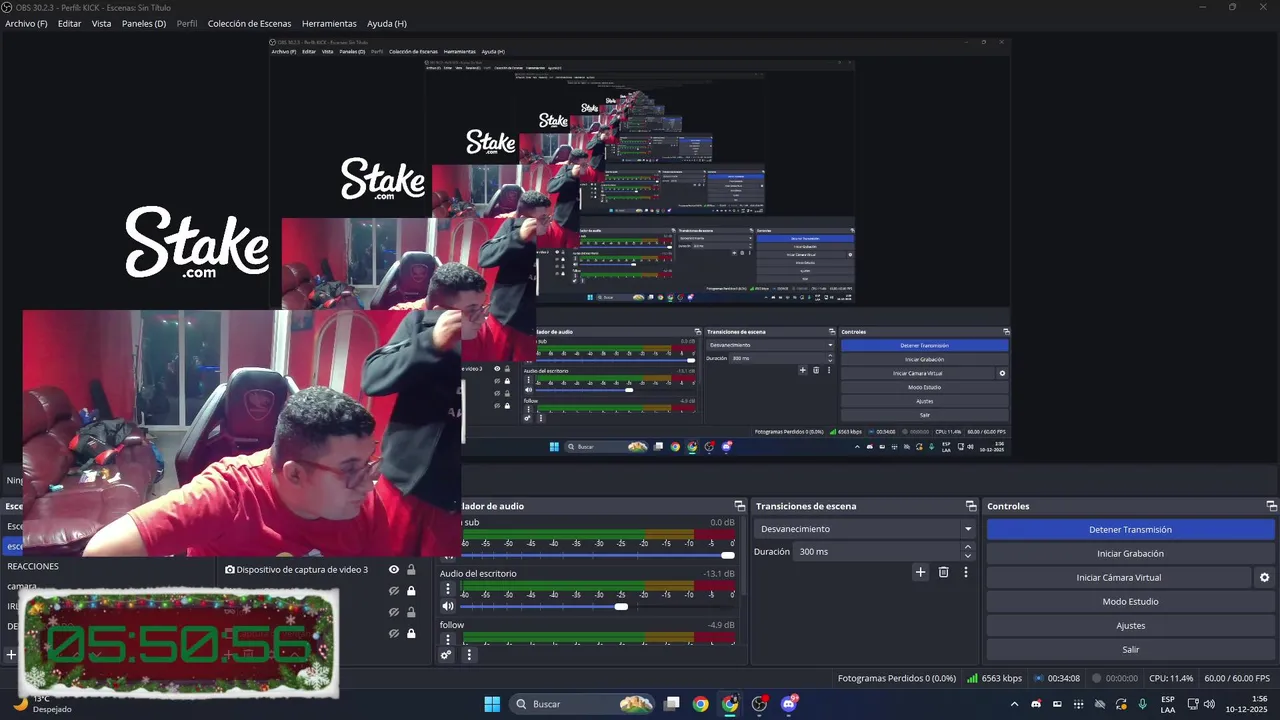Open audio mixer menu dots beside gears

[x=469, y=656]
